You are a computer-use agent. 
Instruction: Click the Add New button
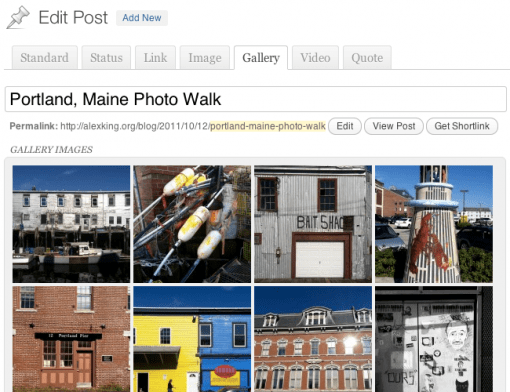(142, 18)
